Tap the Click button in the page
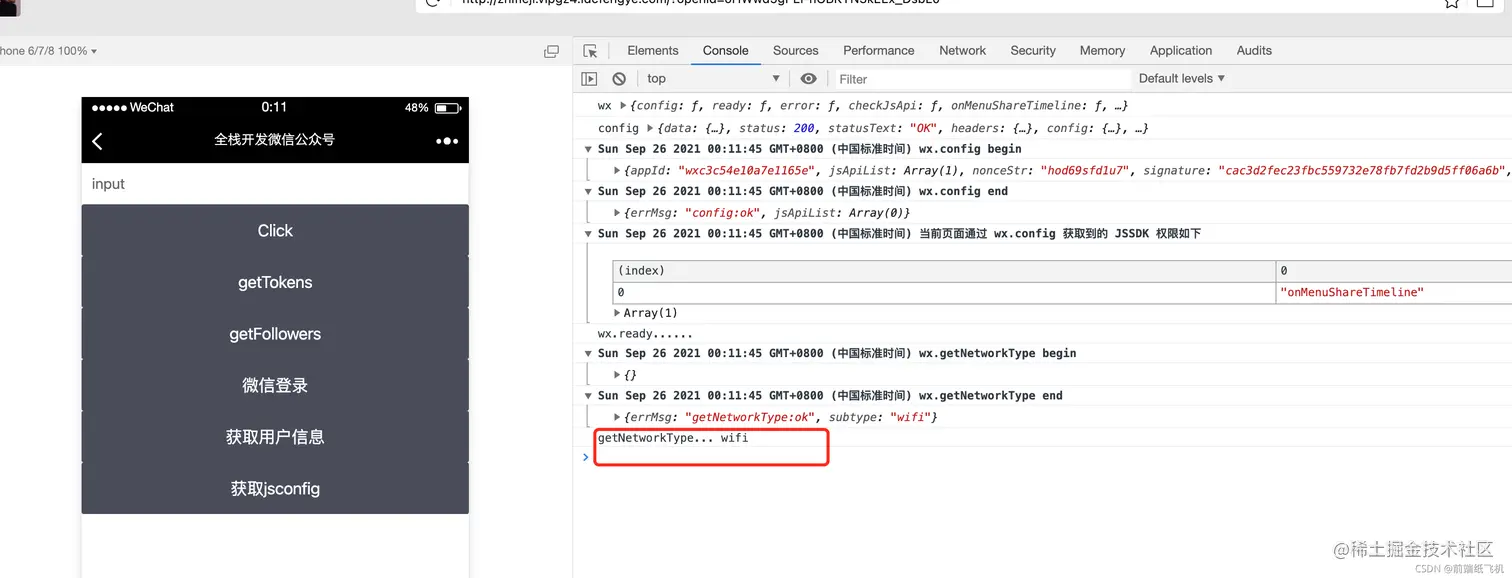The image size is (1512, 578). [x=275, y=231]
